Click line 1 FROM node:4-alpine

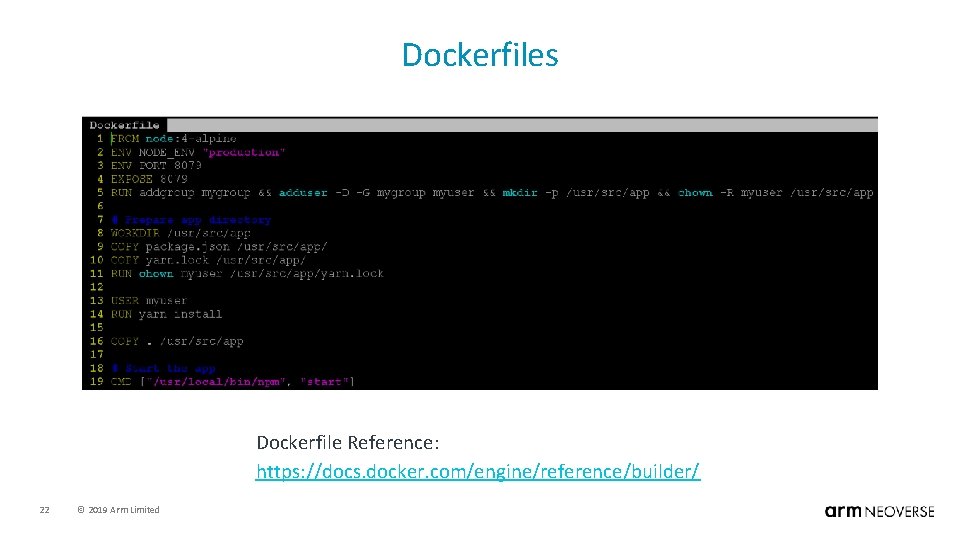point(173,138)
